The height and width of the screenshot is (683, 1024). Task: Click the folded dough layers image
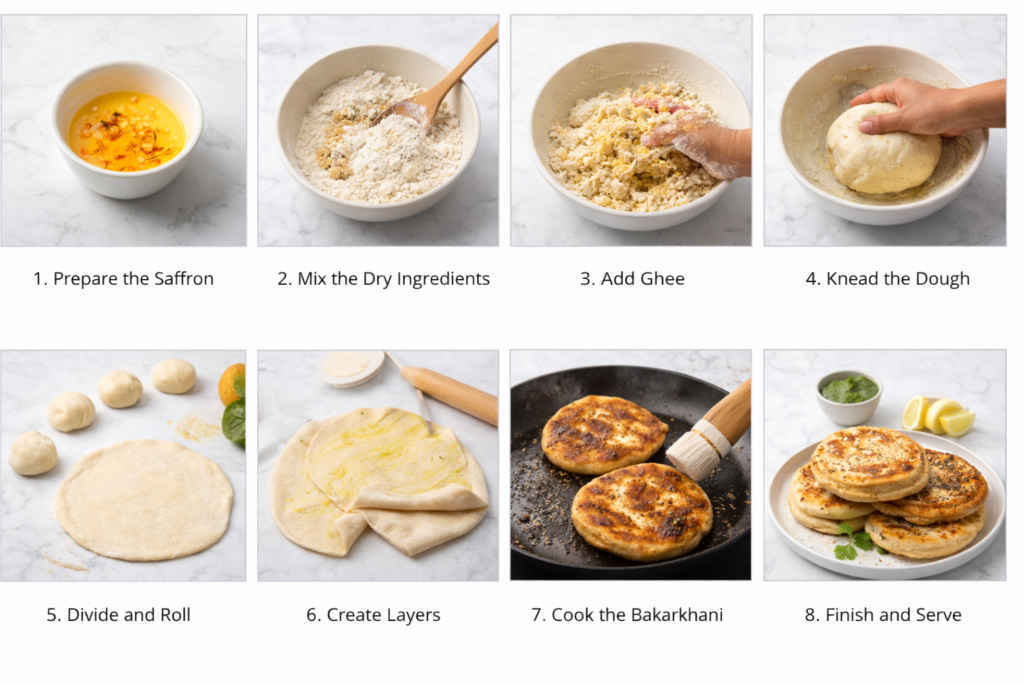378,466
